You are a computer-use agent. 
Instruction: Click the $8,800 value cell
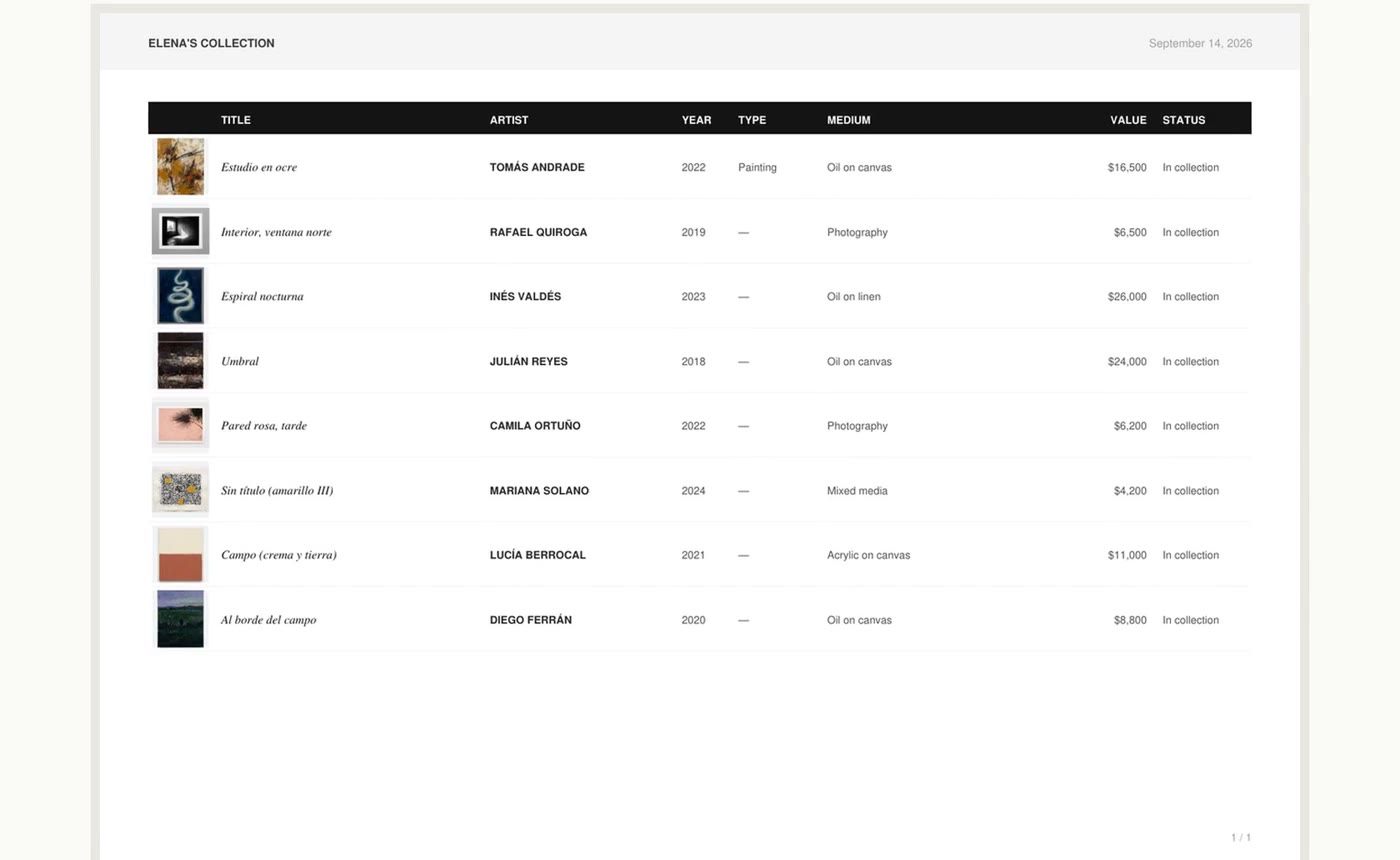[1130, 619]
